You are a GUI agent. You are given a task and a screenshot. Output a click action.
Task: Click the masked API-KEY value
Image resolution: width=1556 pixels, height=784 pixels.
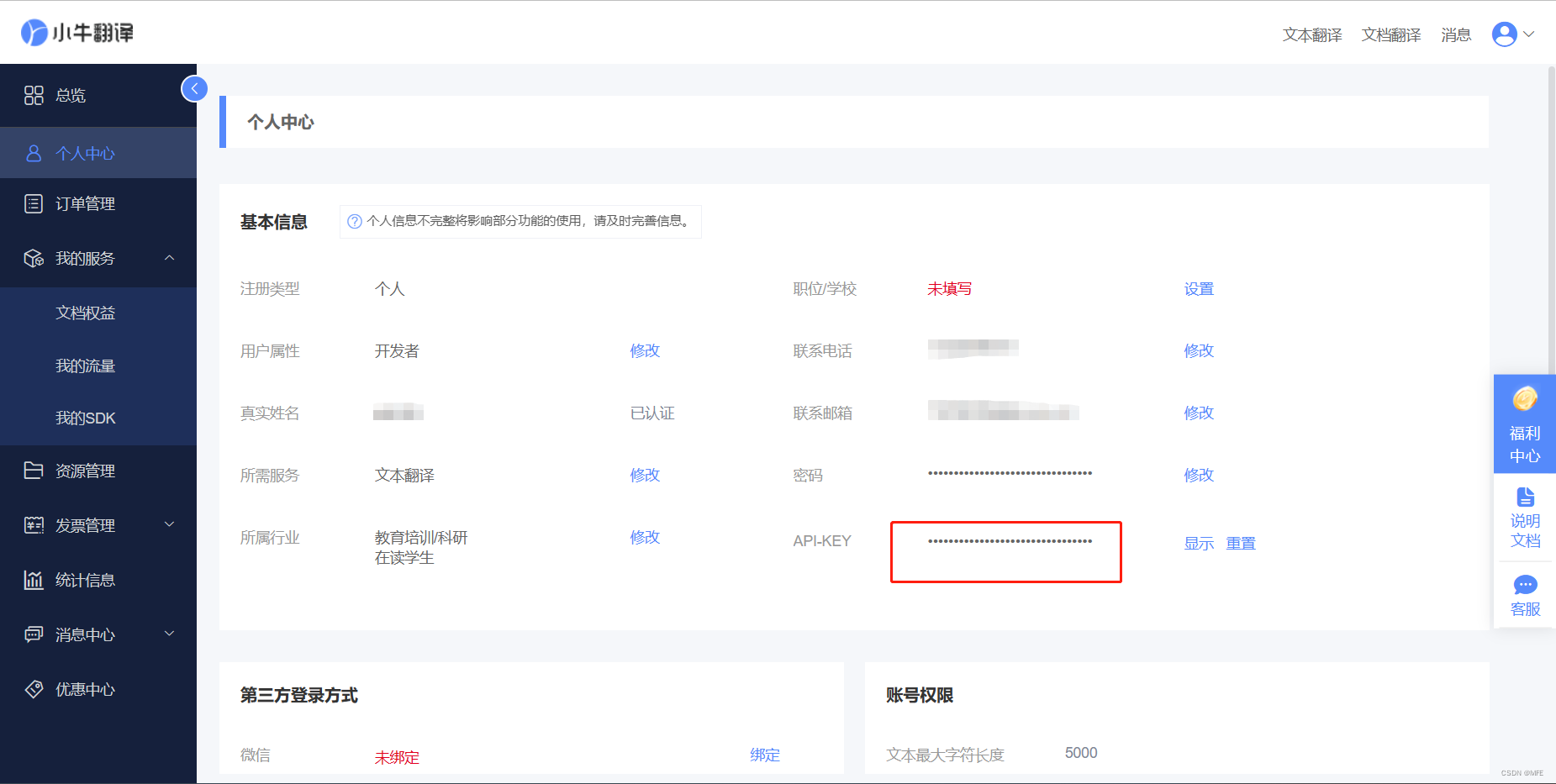(1010, 541)
